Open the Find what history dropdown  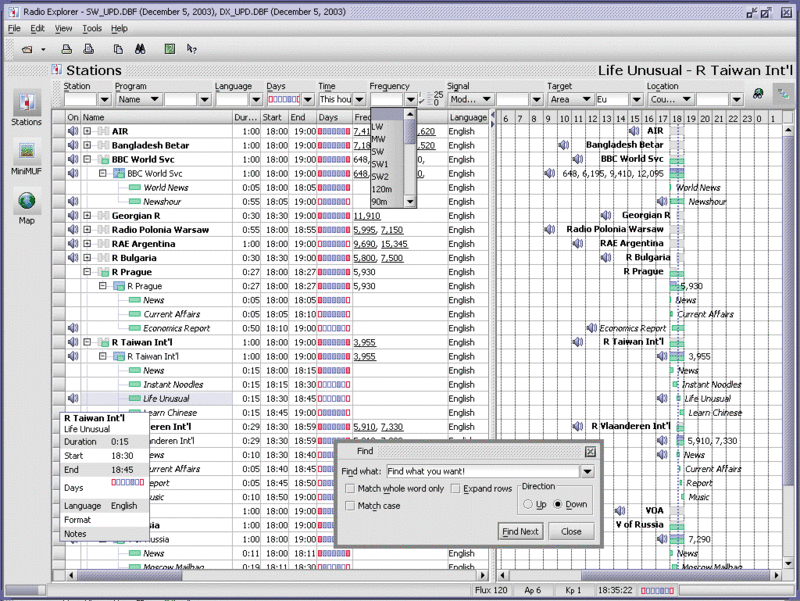click(x=587, y=471)
